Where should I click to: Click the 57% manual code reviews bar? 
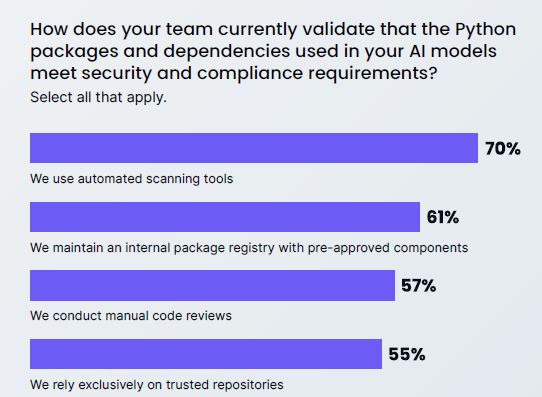click(212, 285)
